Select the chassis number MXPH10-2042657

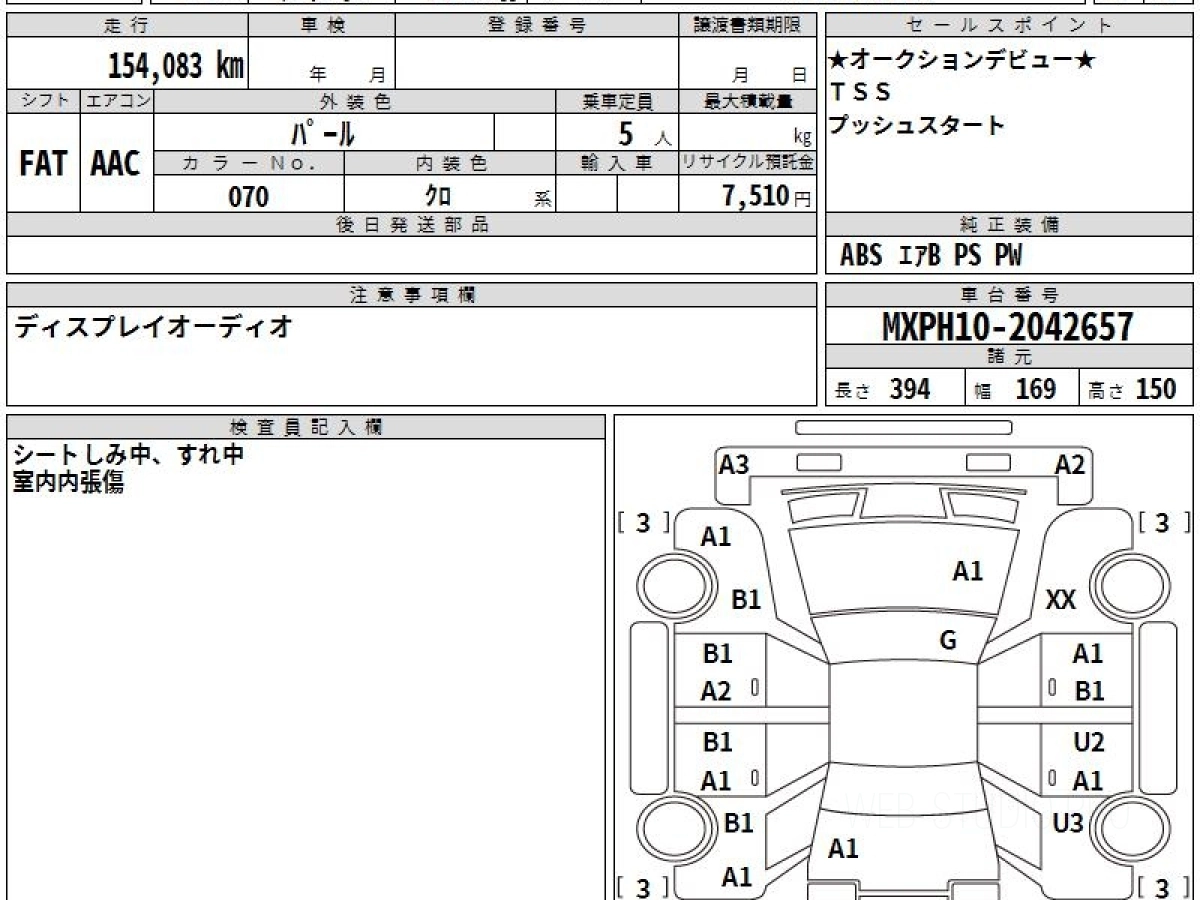1008,326
